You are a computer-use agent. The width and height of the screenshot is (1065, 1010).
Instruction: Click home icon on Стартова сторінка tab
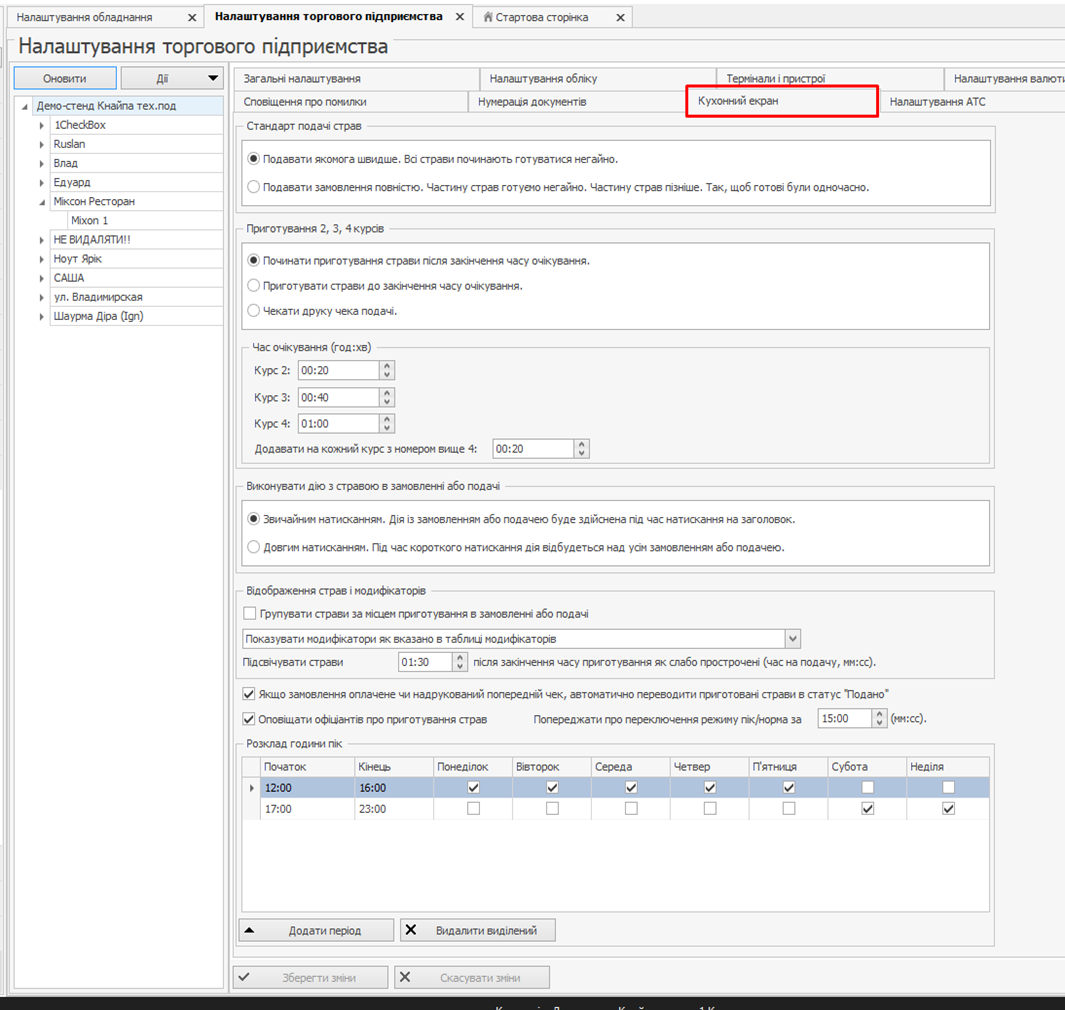(x=488, y=18)
